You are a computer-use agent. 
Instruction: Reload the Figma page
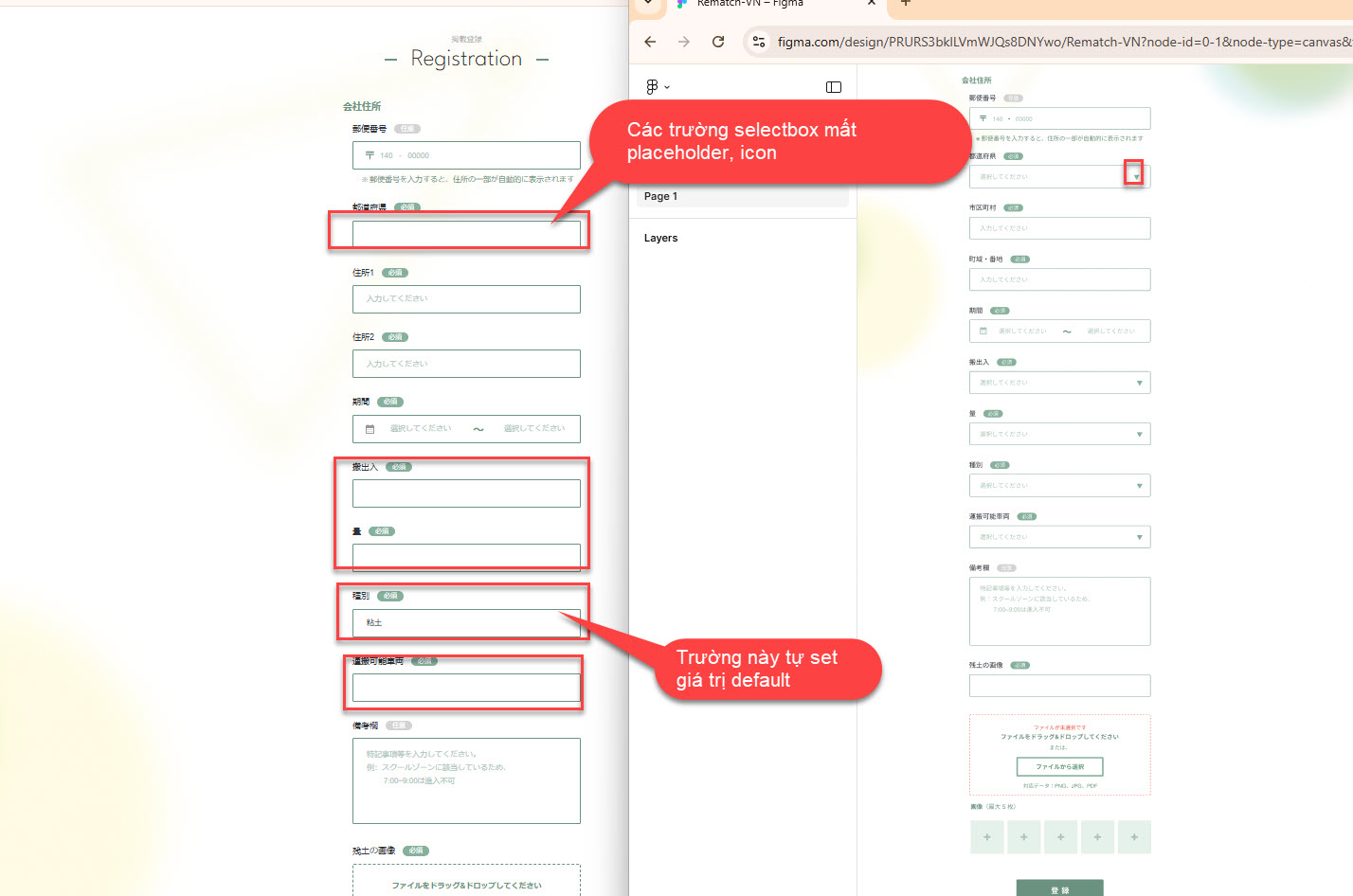coord(718,42)
